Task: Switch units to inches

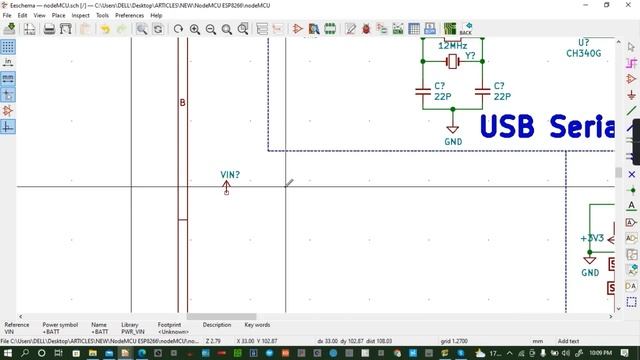Action: click(8, 62)
